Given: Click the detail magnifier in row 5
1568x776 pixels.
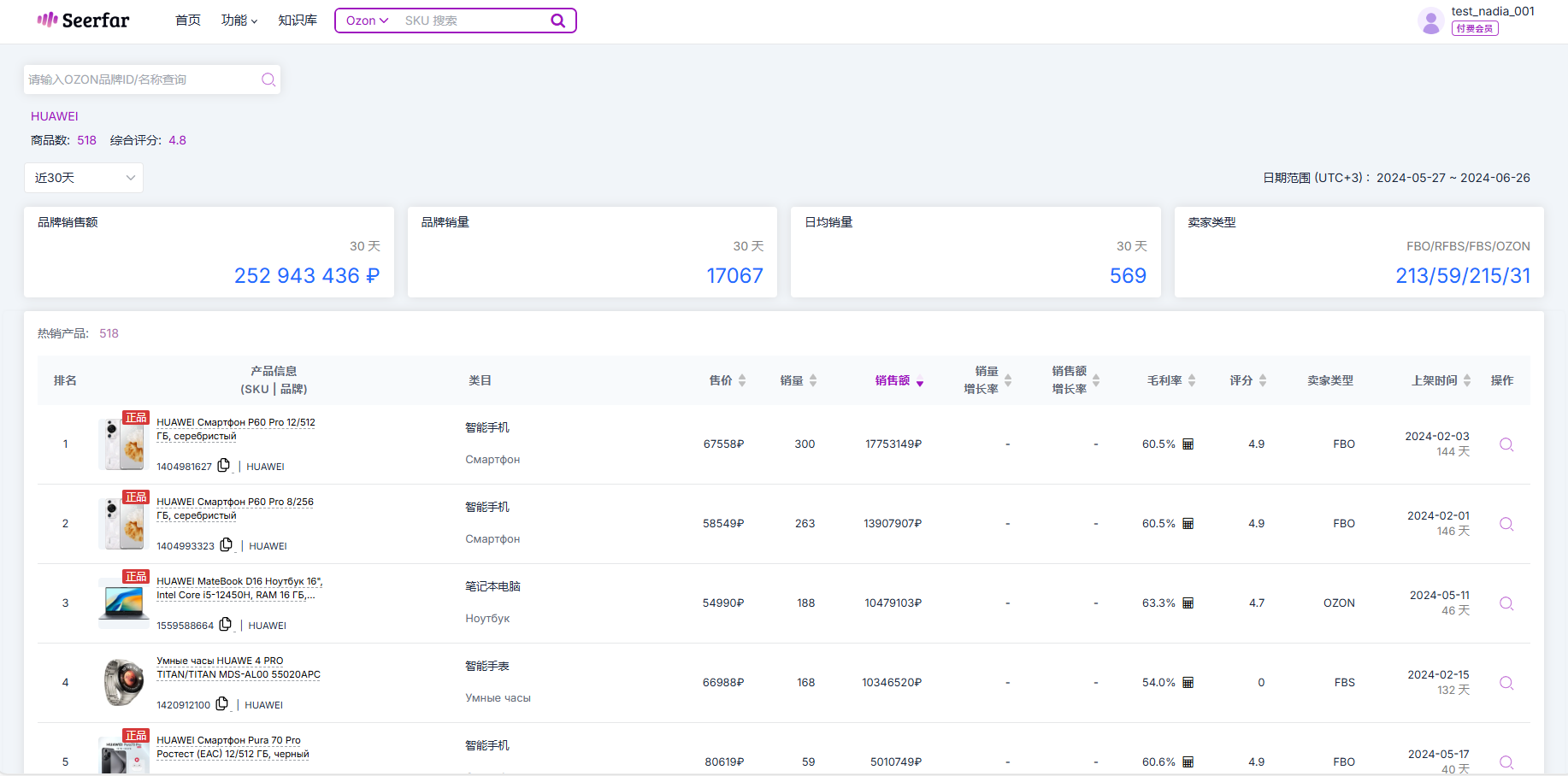Looking at the screenshot, I should coord(1506,762).
